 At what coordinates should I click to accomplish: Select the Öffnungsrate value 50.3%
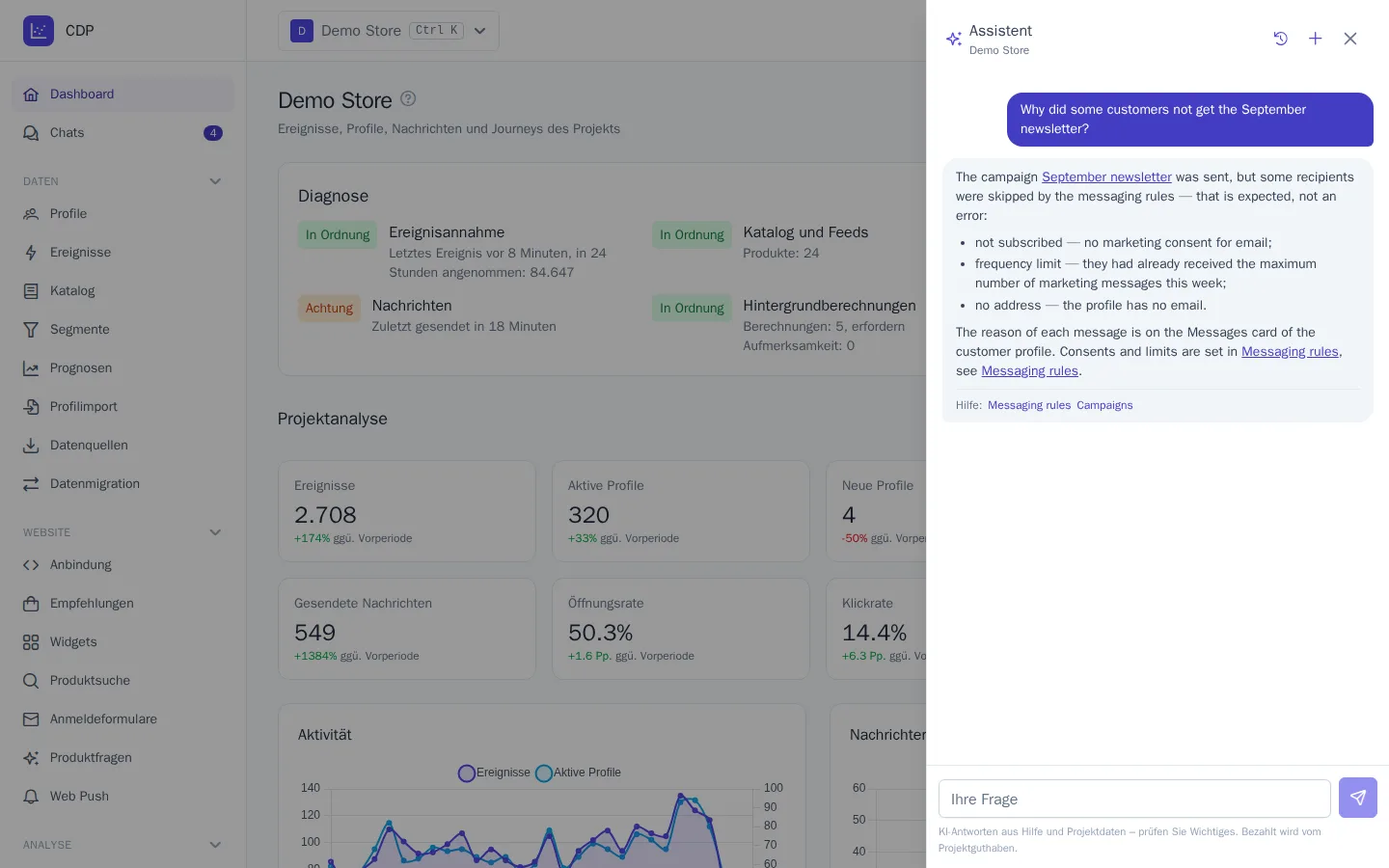(600, 633)
